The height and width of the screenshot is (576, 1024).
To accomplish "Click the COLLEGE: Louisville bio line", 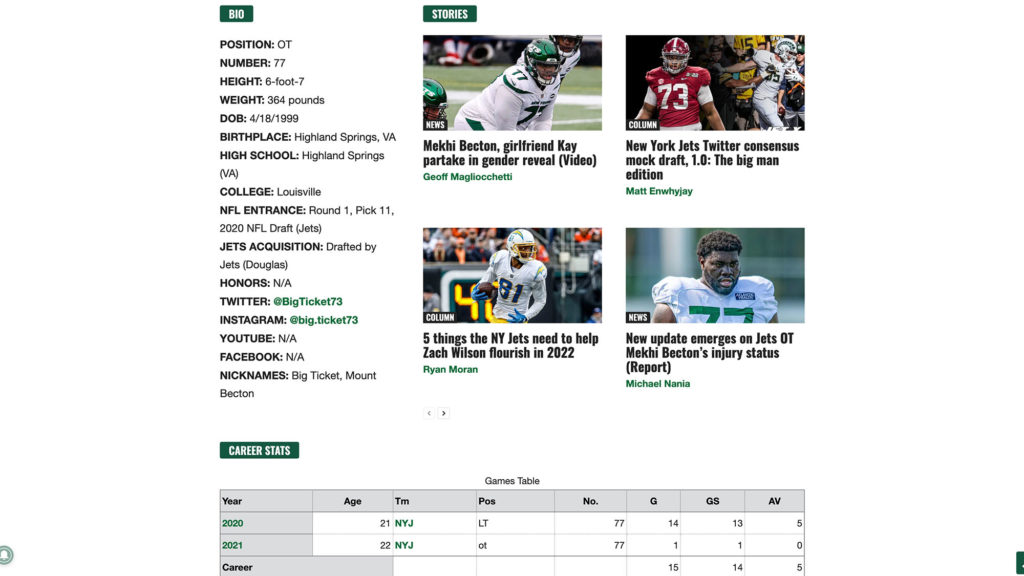I will (270, 192).
